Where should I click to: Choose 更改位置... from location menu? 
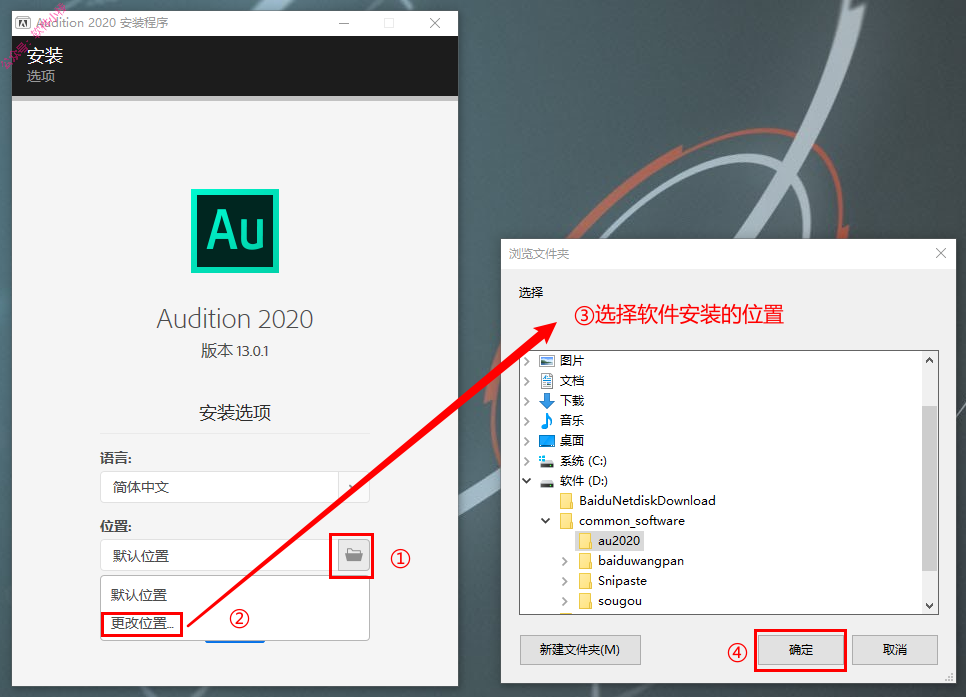coord(142,624)
